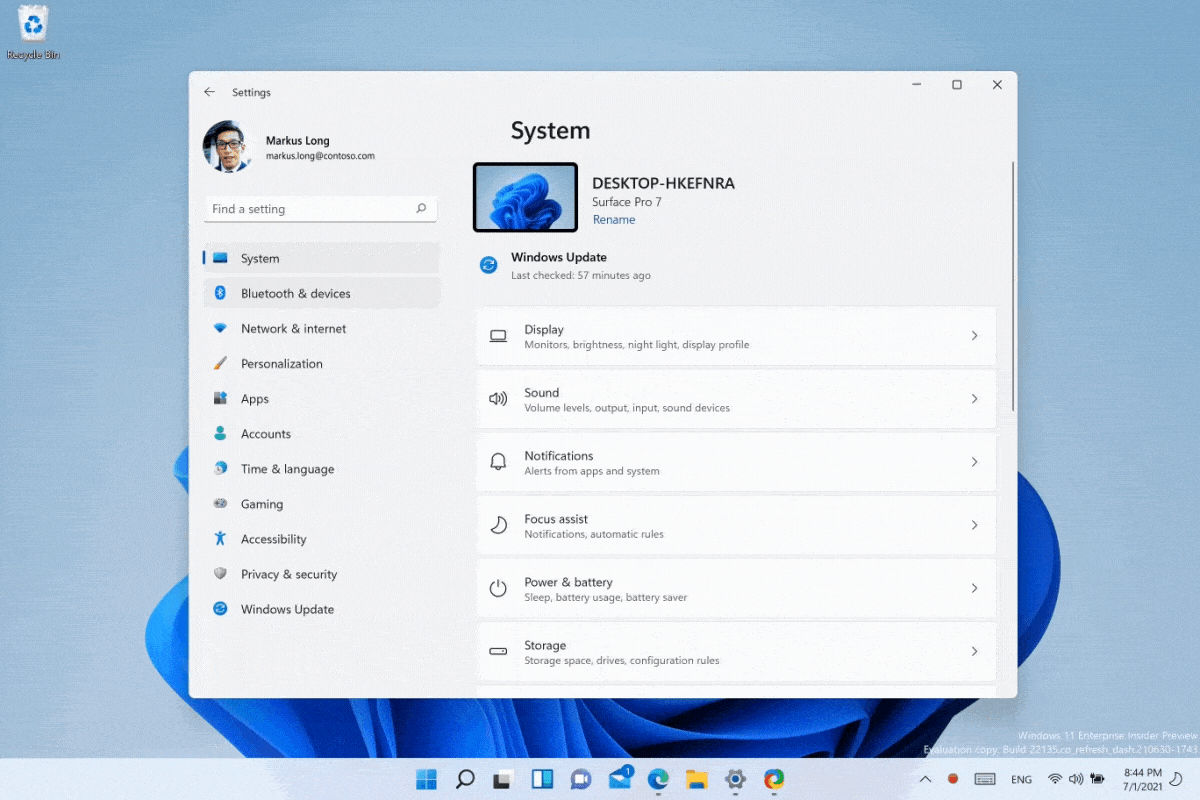The height and width of the screenshot is (800, 1200).
Task: Click the Power & battery power icon
Action: 498,588
